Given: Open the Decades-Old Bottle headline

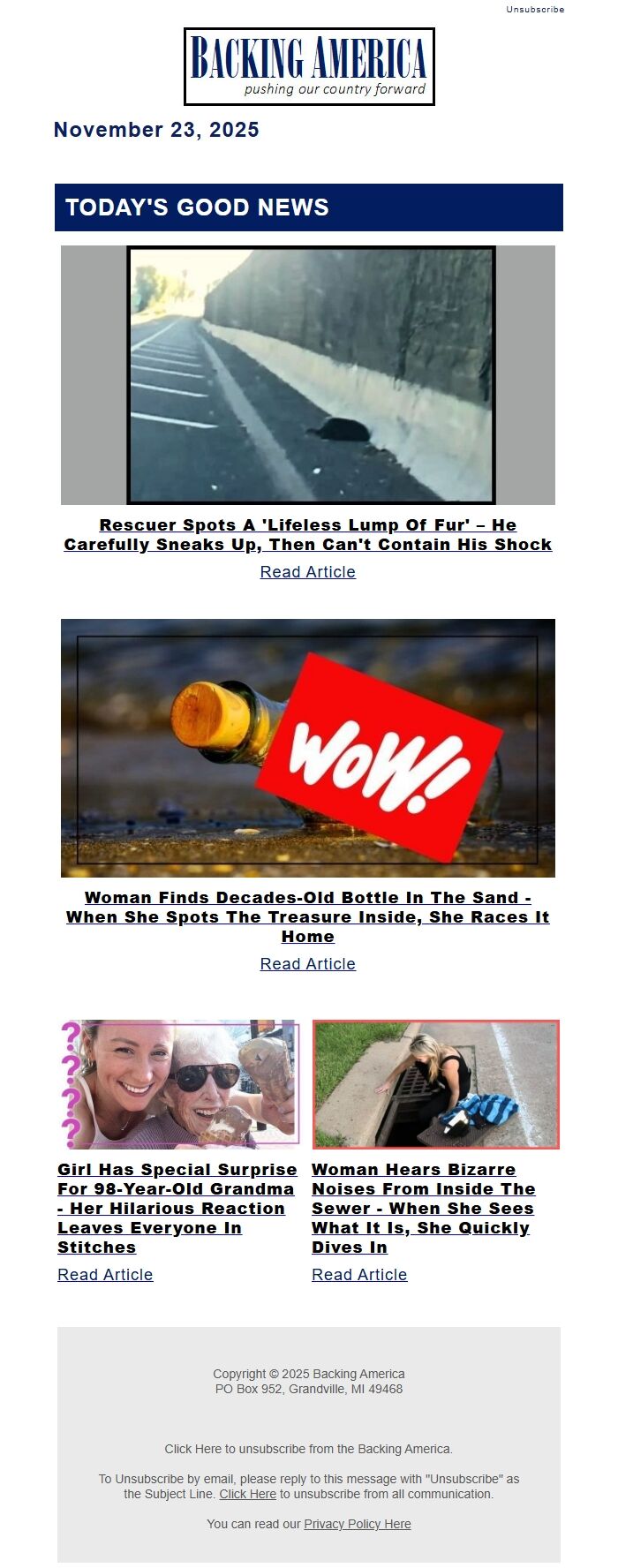Looking at the screenshot, I should (x=308, y=916).
